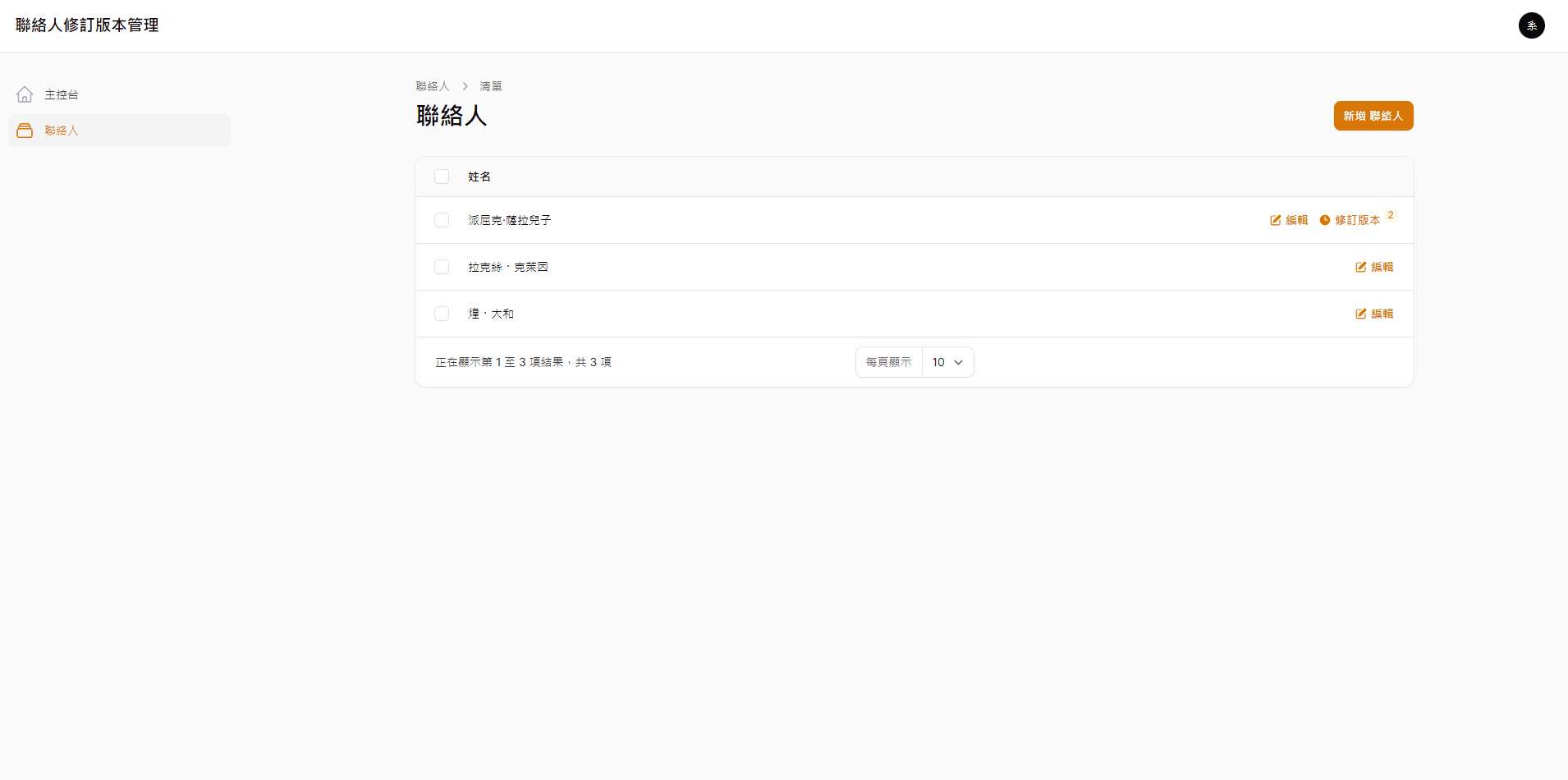Click edit pencil icon for 派屈克·薩拉兒子
This screenshot has height=780, width=1568.
[x=1276, y=220]
